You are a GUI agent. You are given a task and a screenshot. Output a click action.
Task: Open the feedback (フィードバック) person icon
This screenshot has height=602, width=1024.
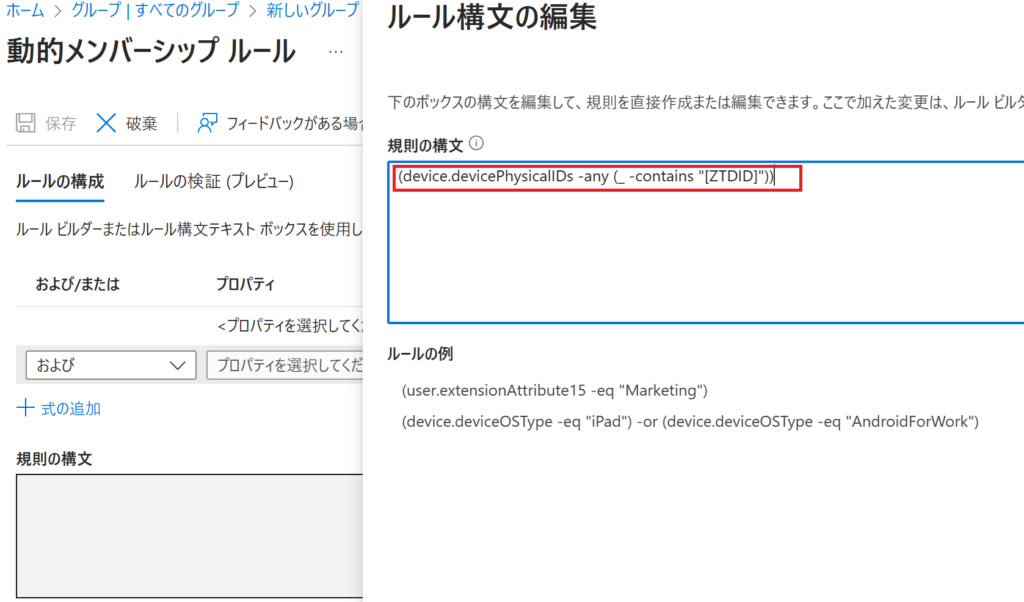click(208, 123)
